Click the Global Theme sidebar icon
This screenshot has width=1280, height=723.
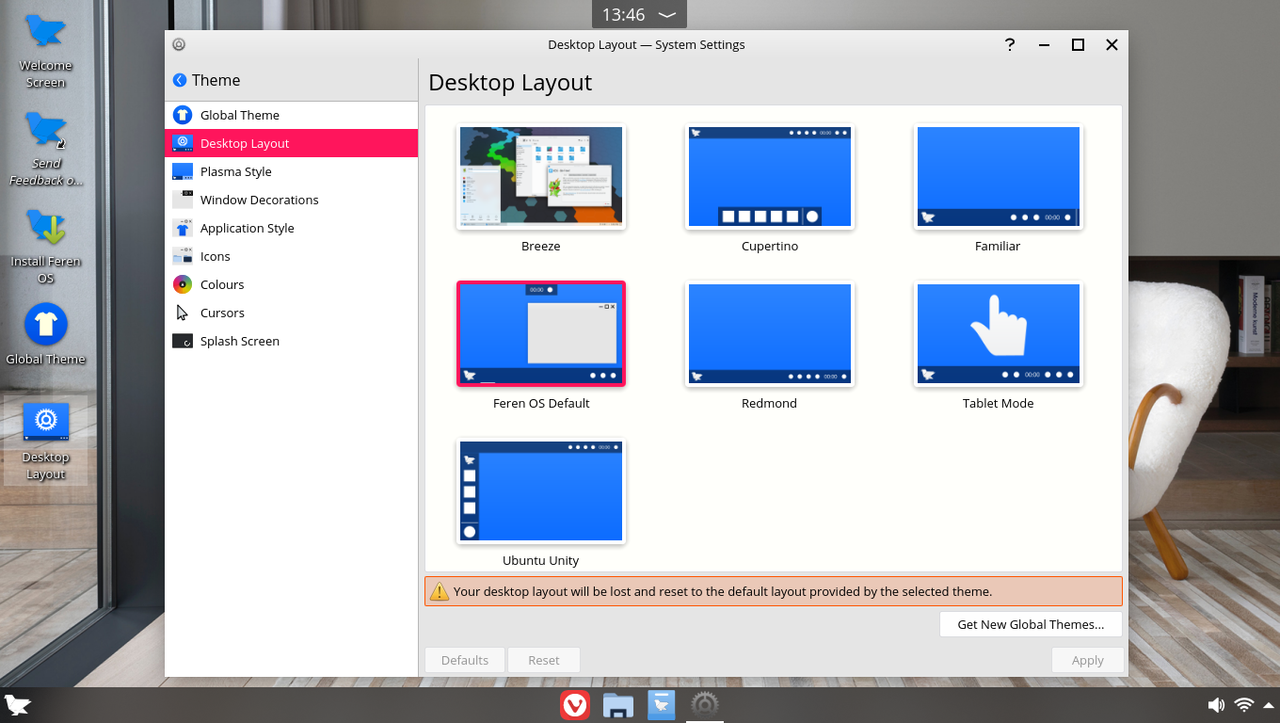pos(182,115)
